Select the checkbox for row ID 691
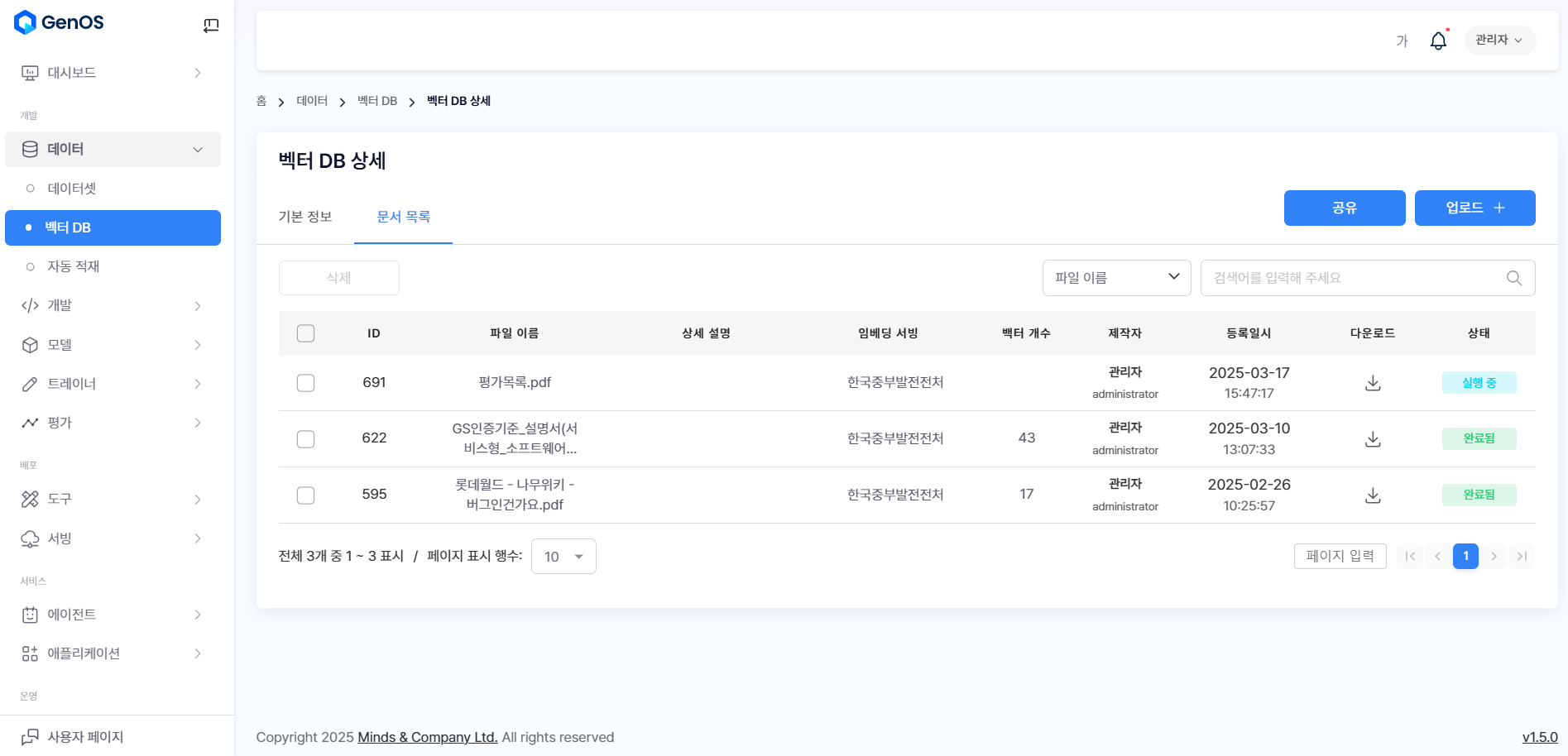Viewport: 1568px width, 756px height. (306, 383)
